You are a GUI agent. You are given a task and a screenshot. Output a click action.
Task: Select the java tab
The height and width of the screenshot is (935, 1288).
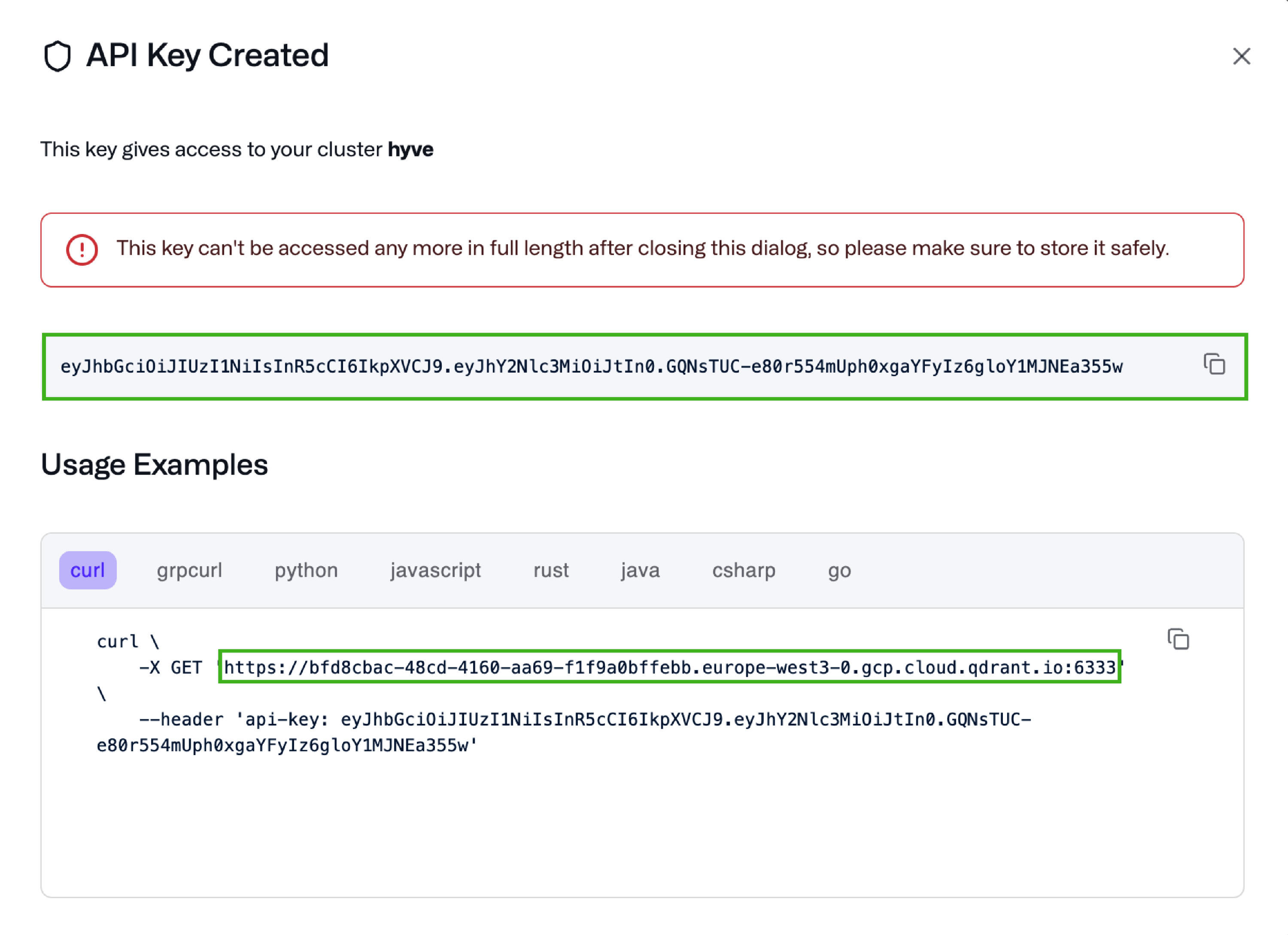coord(640,570)
